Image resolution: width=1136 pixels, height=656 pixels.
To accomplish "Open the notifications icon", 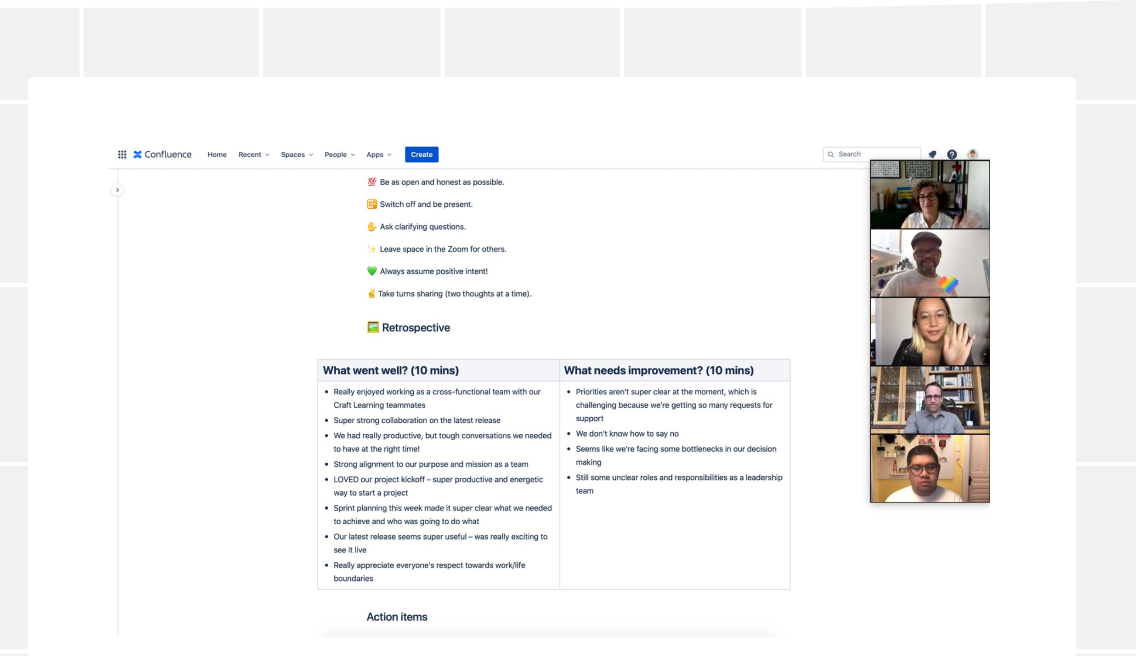I will [x=932, y=154].
